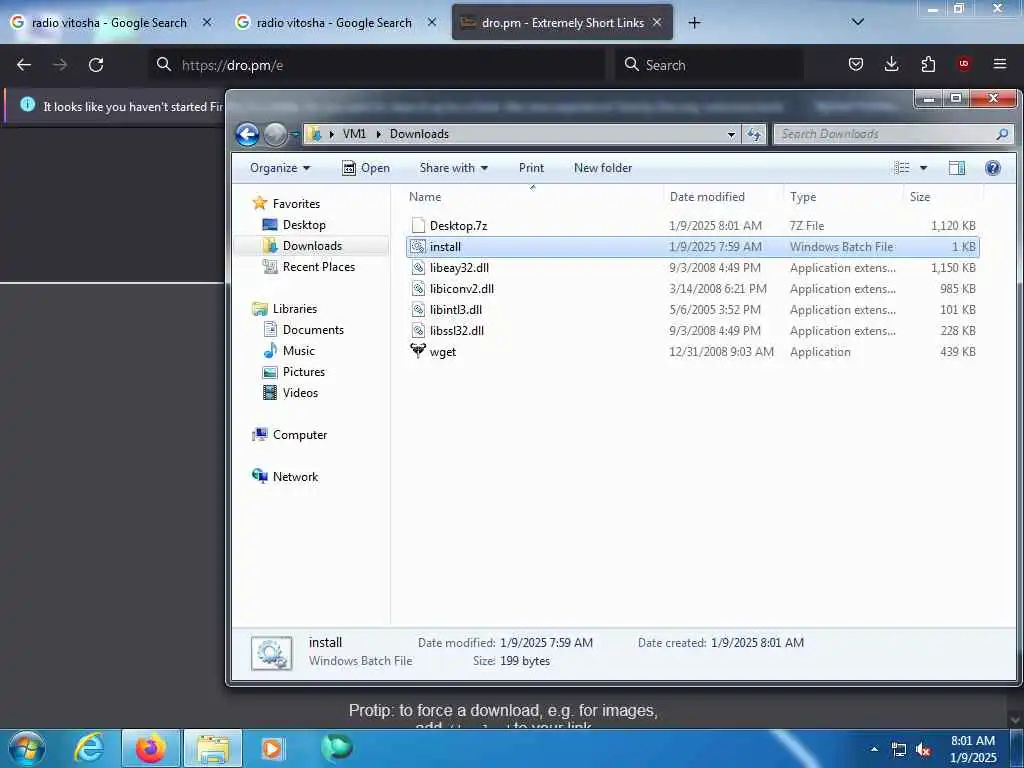This screenshot has height=768, width=1024.
Task: Open Windows Media Player from taskbar
Action: coord(272,748)
